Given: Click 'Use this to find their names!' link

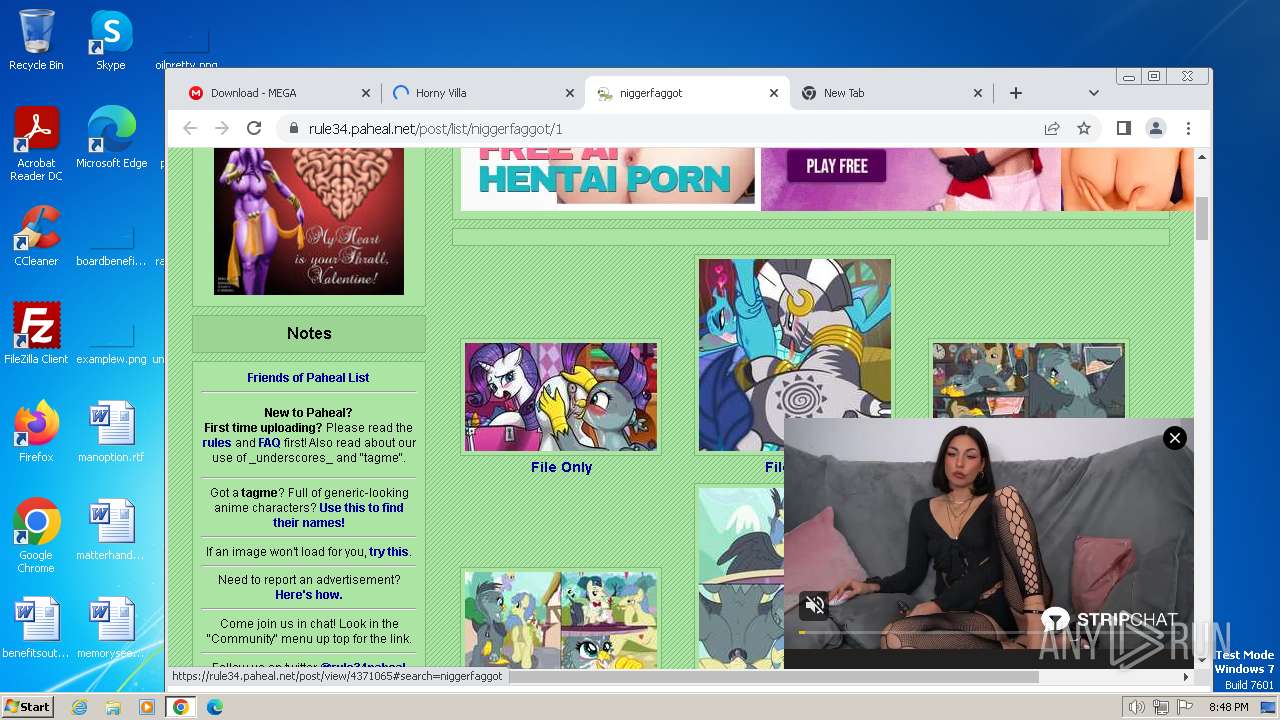Looking at the screenshot, I should pos(338,515).
